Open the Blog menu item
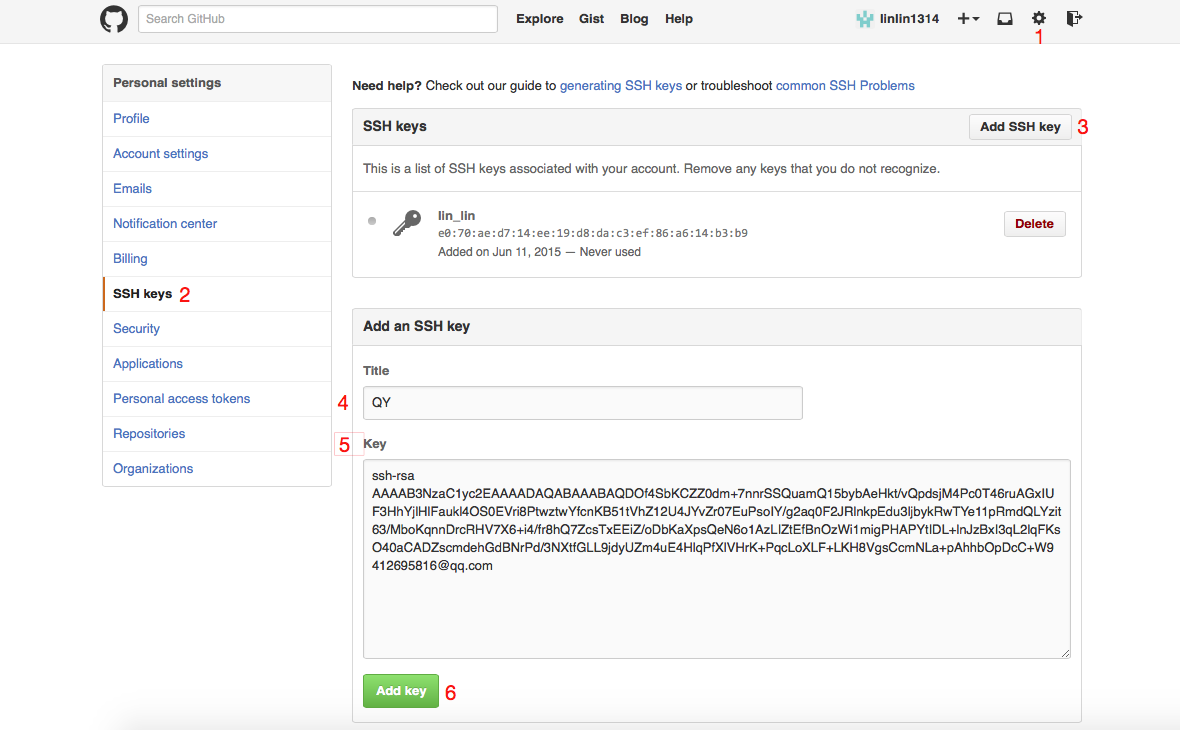 click(634, 19)
